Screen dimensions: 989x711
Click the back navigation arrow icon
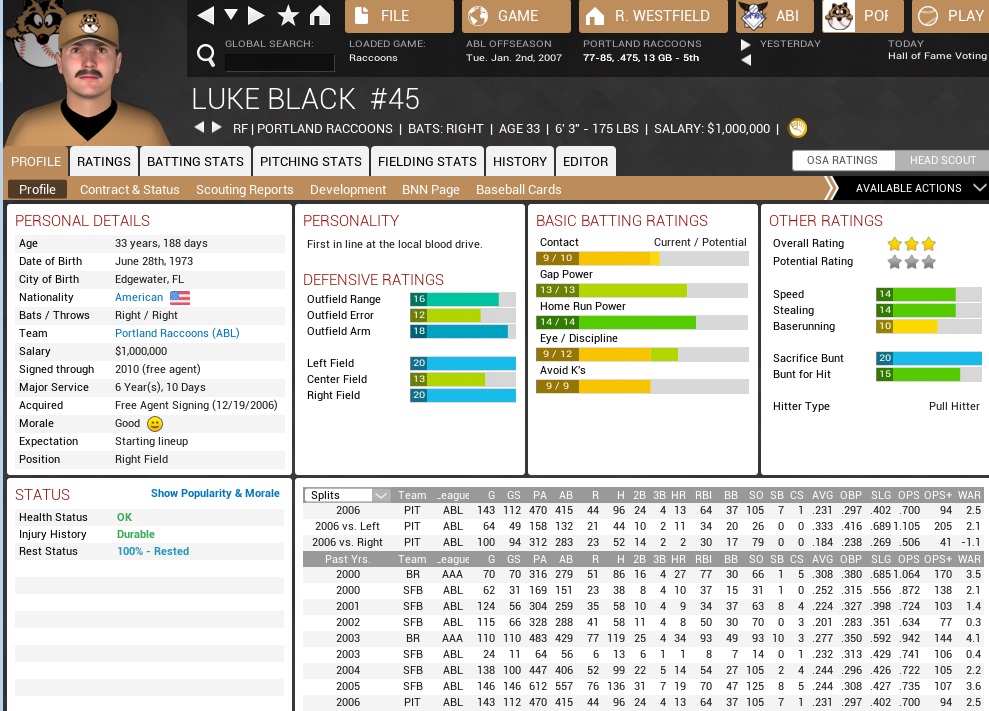(x=206, y=16)
